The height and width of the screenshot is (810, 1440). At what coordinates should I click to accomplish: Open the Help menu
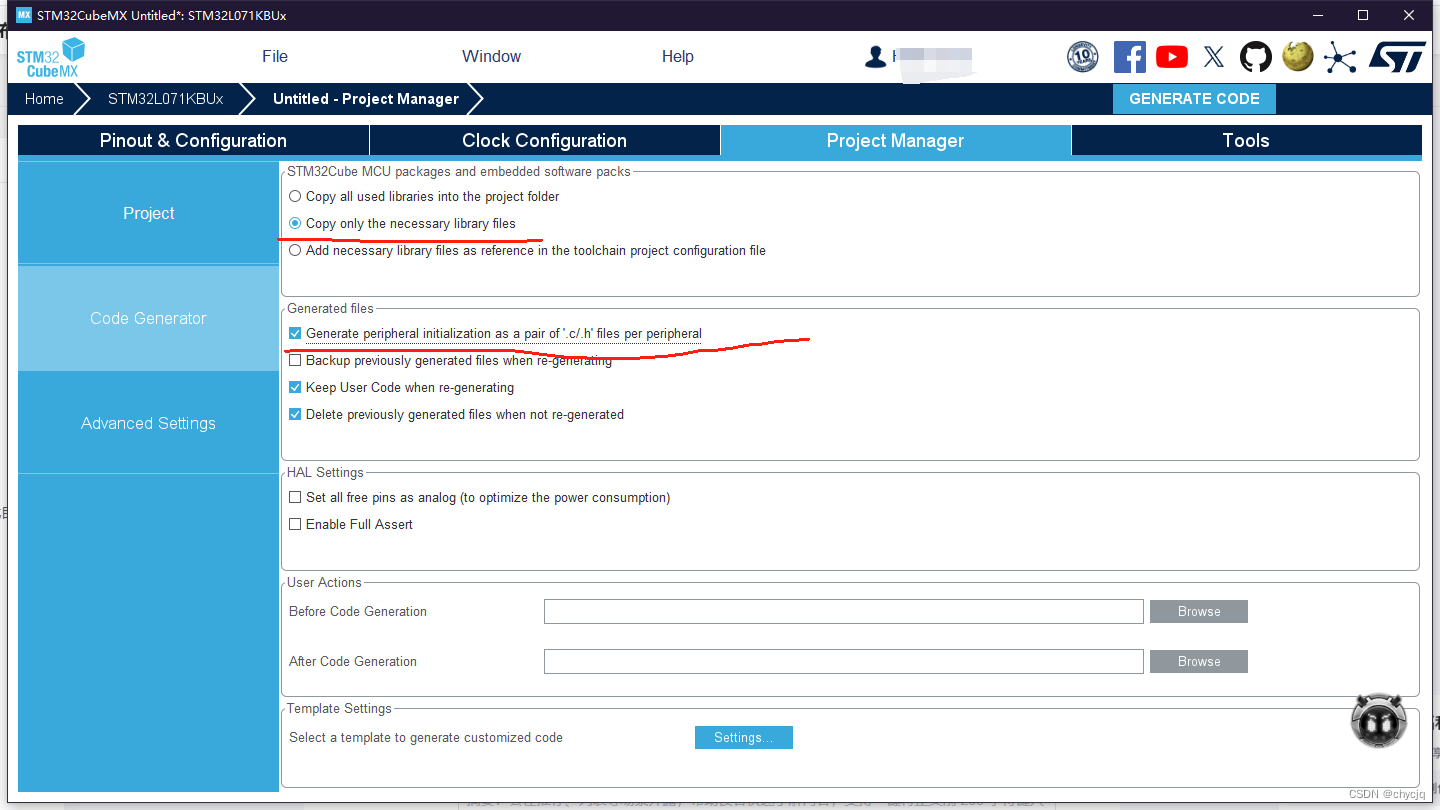[x=678, y=57]
